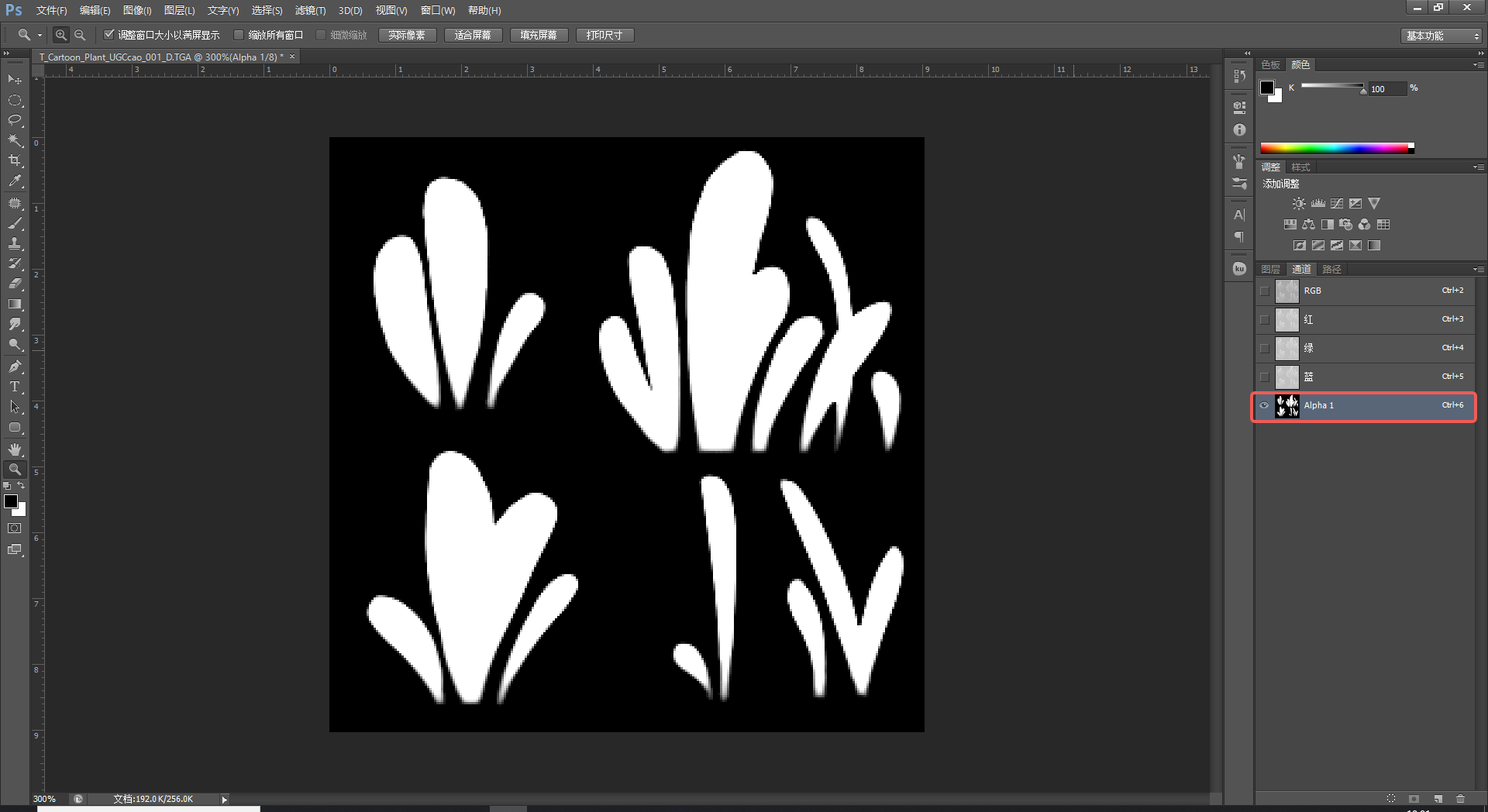Image resolution: width=1488 pixels, height=812 pixels.
Task: Add a Color Balance adjustment
Action: coord(1308,225)
